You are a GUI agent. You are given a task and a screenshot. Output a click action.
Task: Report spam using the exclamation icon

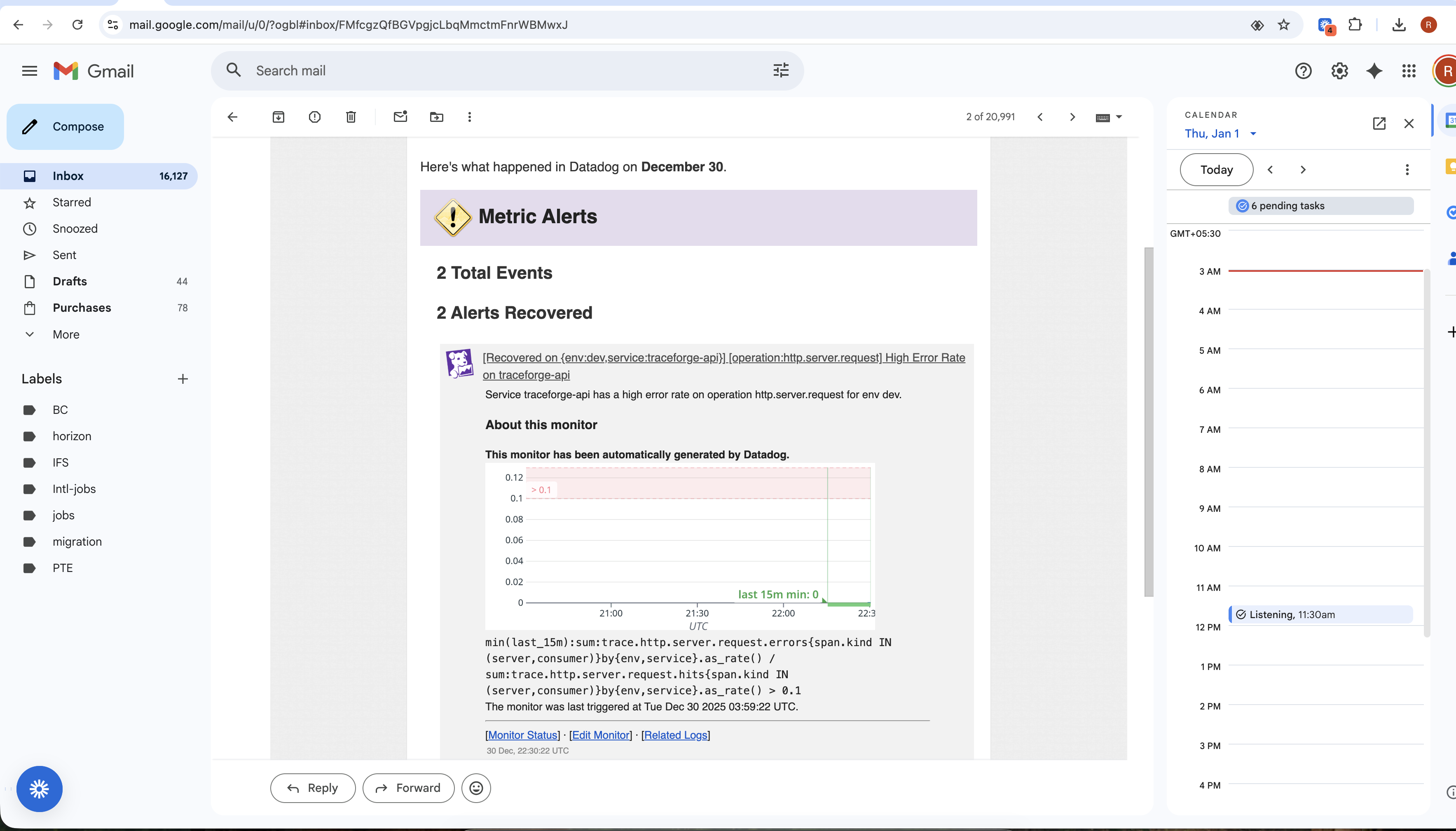click(x=315, y=117)
